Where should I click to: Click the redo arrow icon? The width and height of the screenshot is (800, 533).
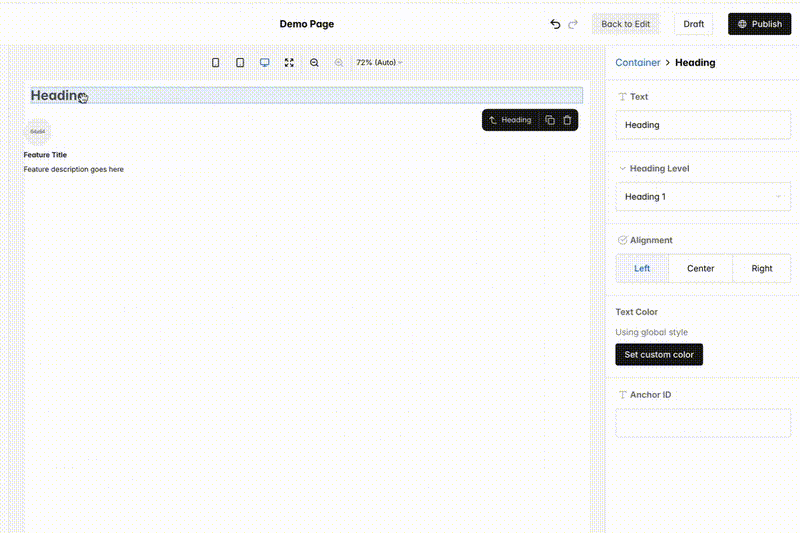point(573,24)
